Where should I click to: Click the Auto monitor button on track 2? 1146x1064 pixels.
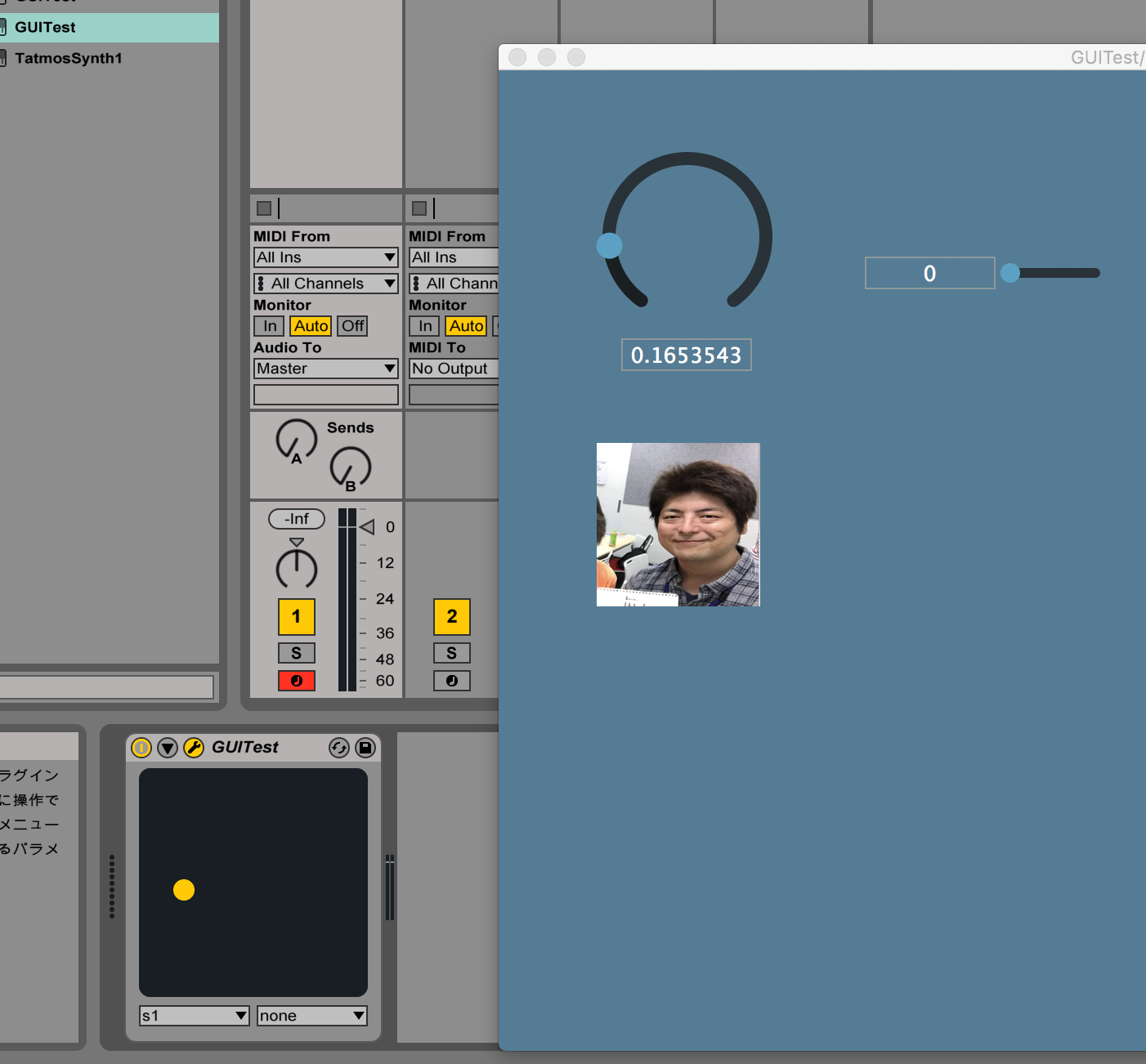tap(466, 326)
